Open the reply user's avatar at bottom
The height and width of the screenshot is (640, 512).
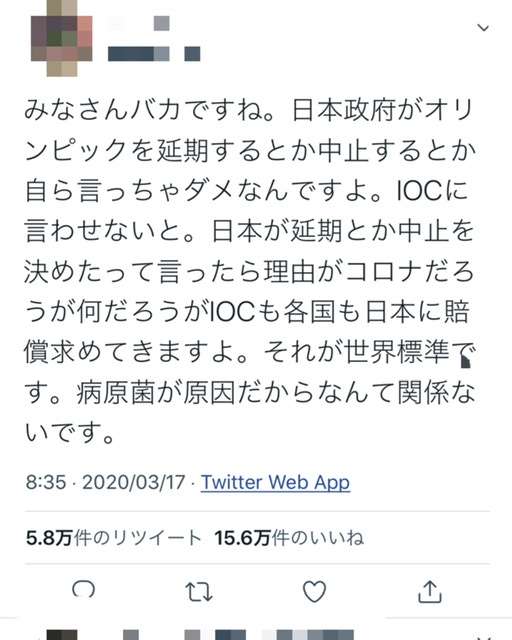62,635
